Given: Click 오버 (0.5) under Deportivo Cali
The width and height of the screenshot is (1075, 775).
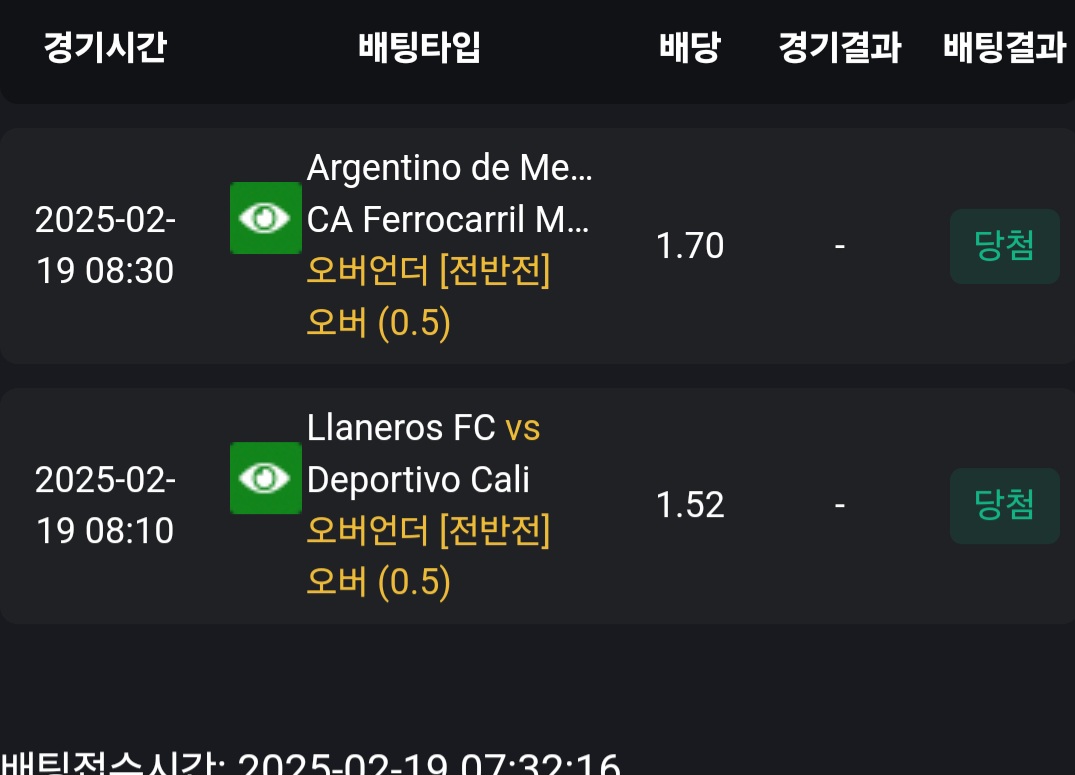Looking at the screenshot, I should tap(378, 582).
